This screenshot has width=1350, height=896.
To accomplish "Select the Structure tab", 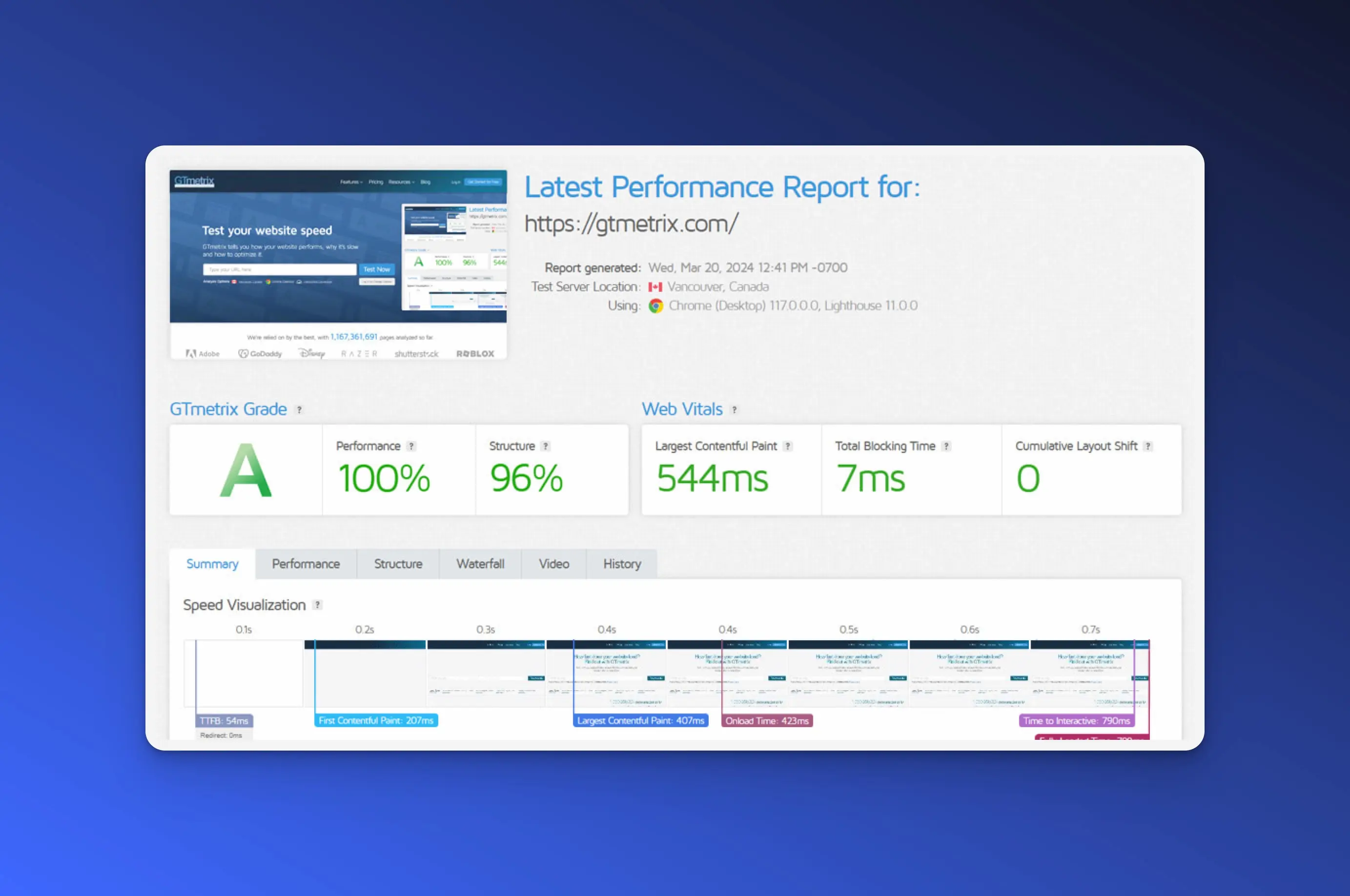I will [x=398, y=564].
